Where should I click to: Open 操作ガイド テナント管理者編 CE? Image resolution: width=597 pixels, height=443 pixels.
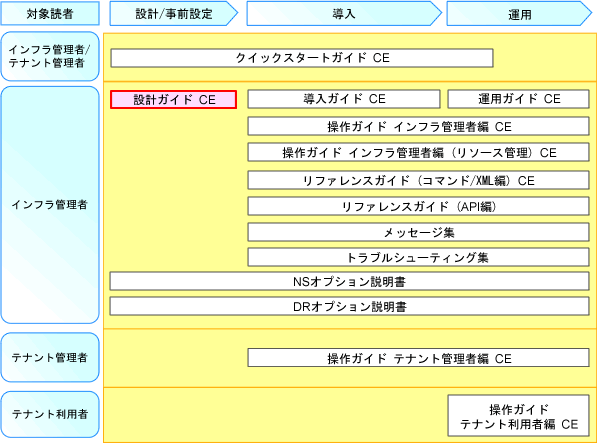[418, 358]
